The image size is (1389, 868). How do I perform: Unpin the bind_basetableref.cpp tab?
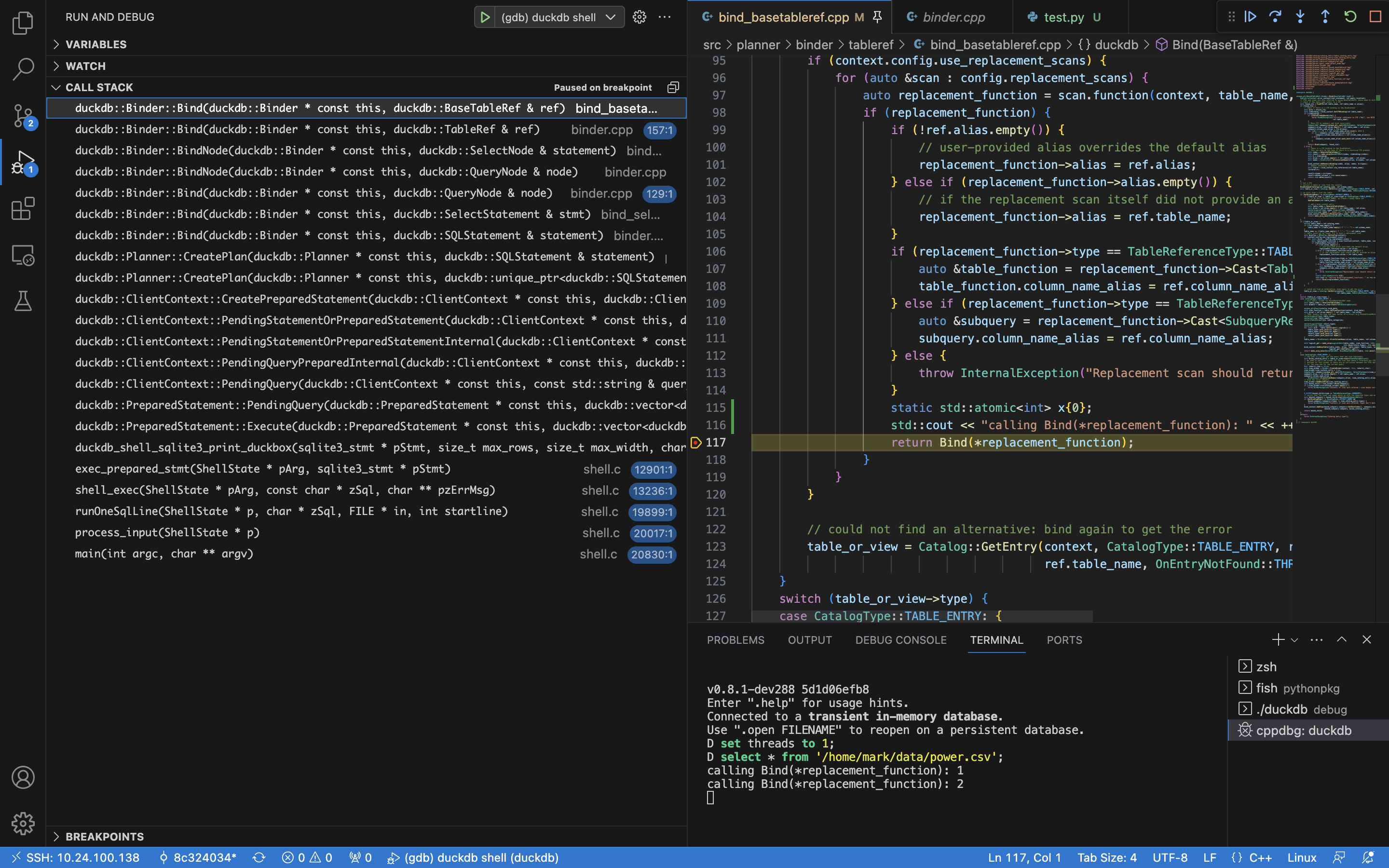(x=877, y=17)
